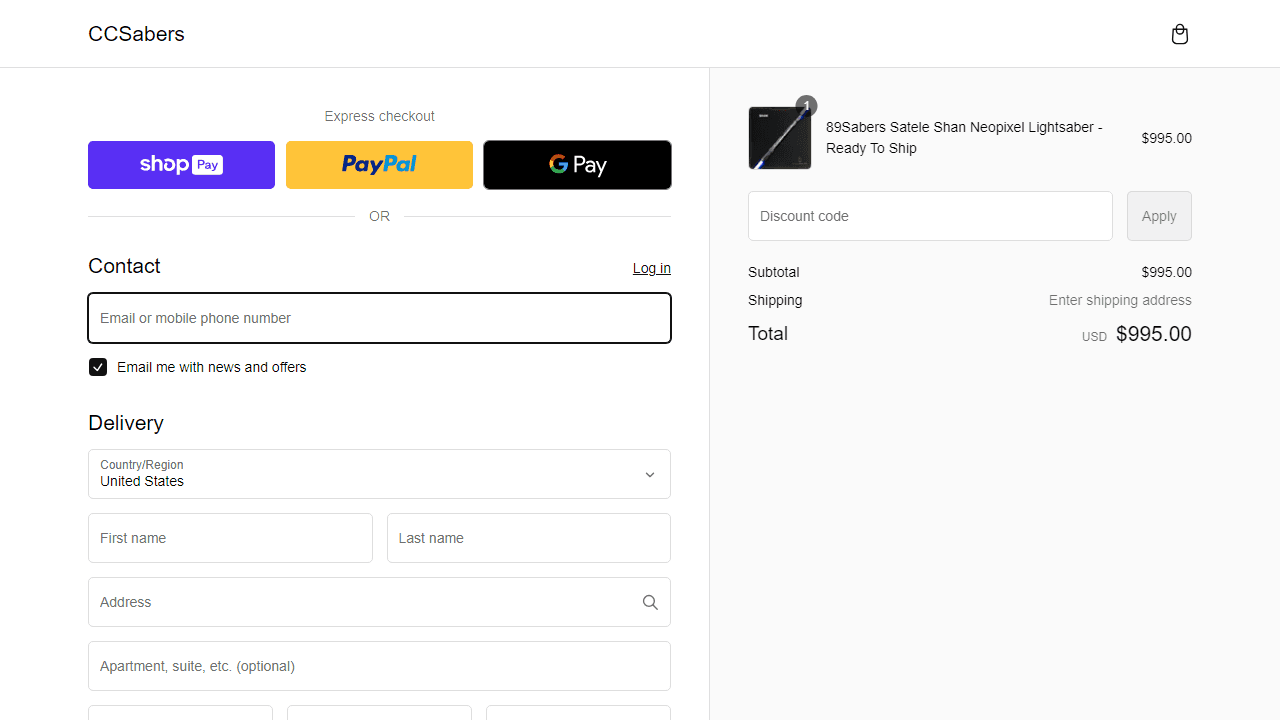This screenshot has width=1280, height=720.
Task: Choose Google Pay express checkout
Action: coord(577,165)
